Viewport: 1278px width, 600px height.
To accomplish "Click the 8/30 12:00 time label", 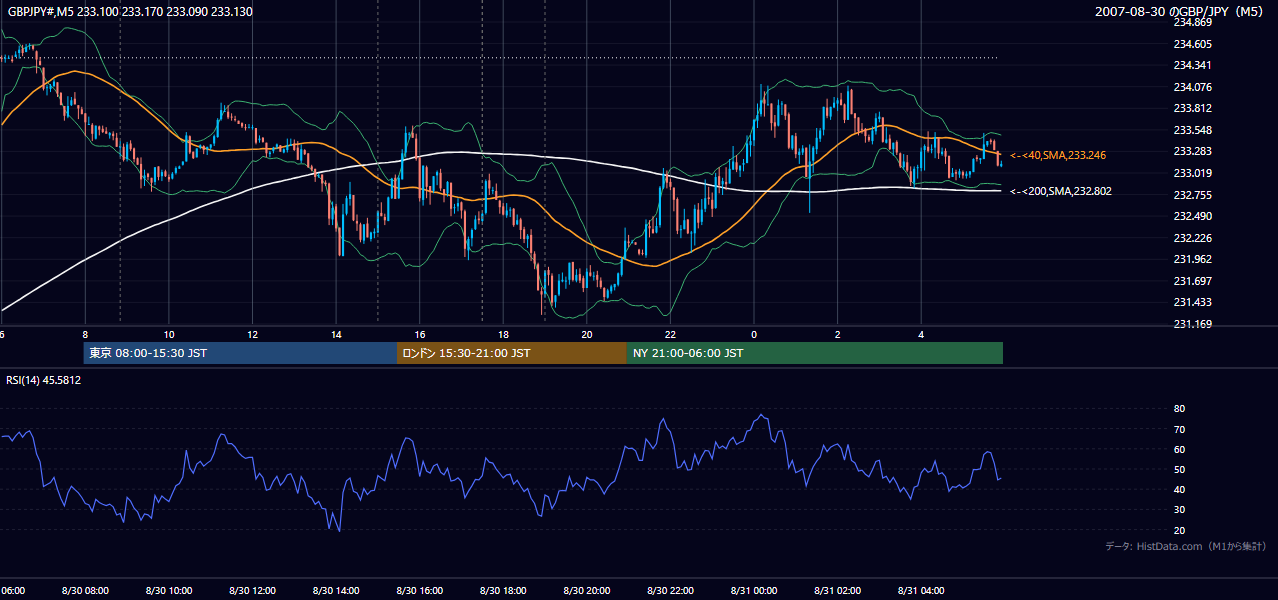I will tap(252, 590).
